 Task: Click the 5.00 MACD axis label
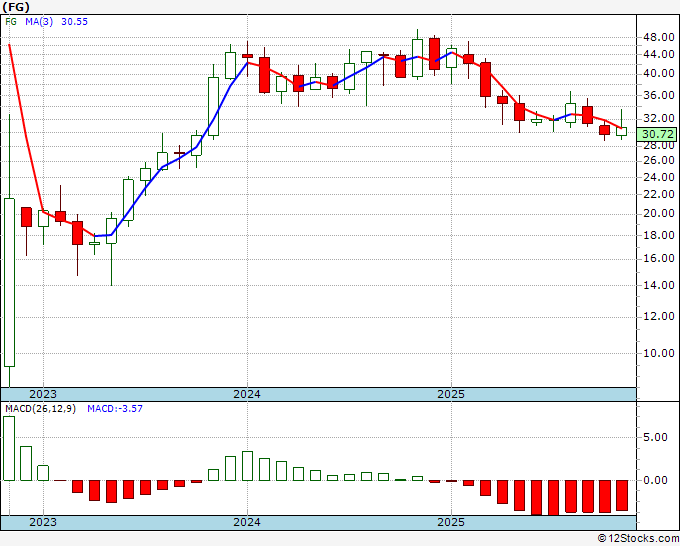tap(655, 437)
